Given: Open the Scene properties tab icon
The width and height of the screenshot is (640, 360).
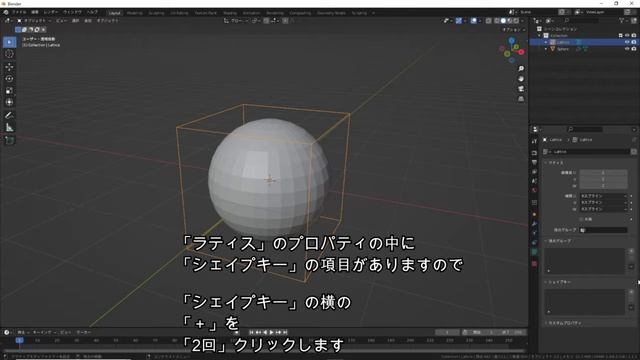Looking at the screenshot, I should pos(534,181).
